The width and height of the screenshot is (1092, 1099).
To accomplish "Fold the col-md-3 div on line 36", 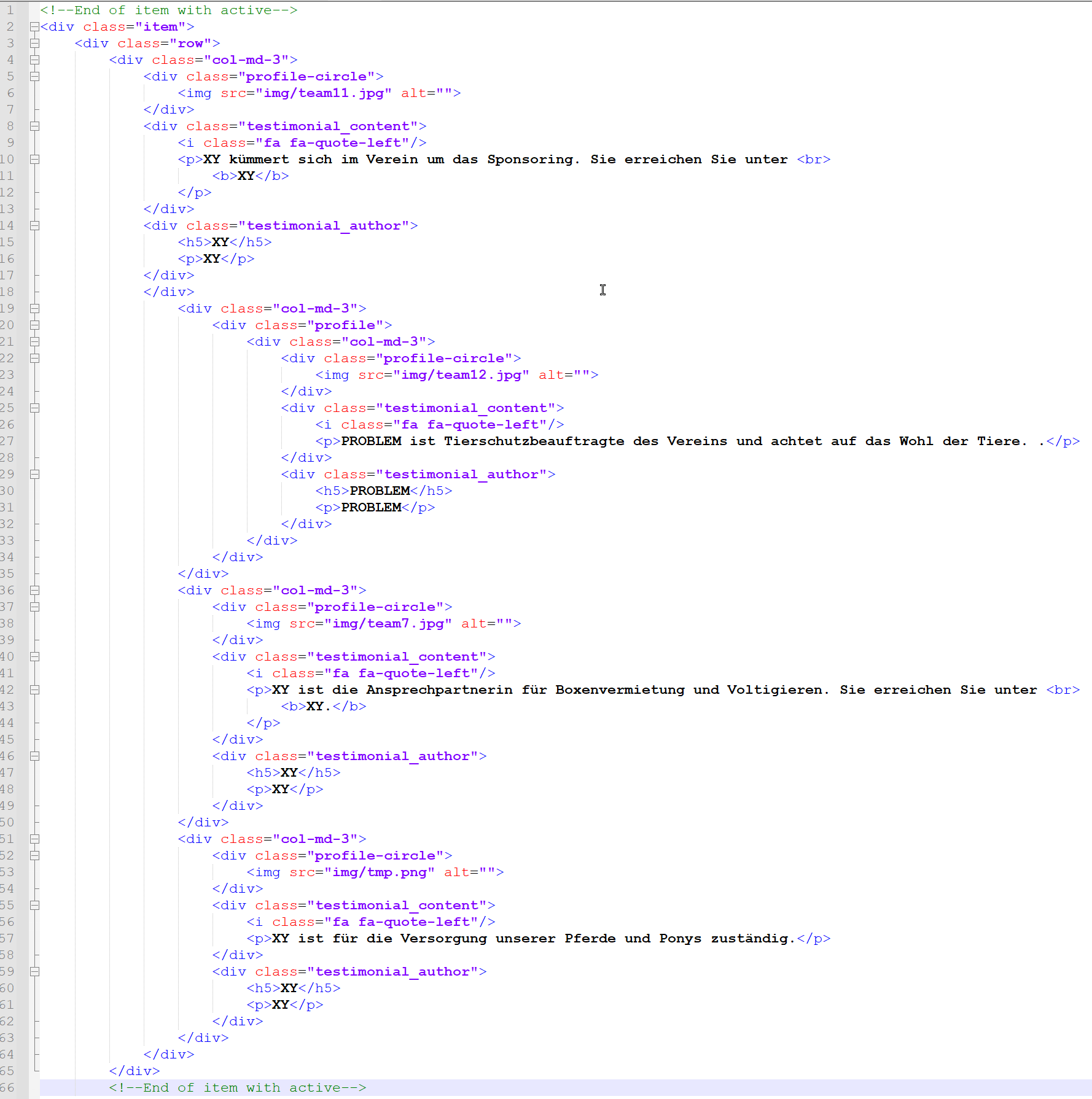I will [x=34, y=591].
